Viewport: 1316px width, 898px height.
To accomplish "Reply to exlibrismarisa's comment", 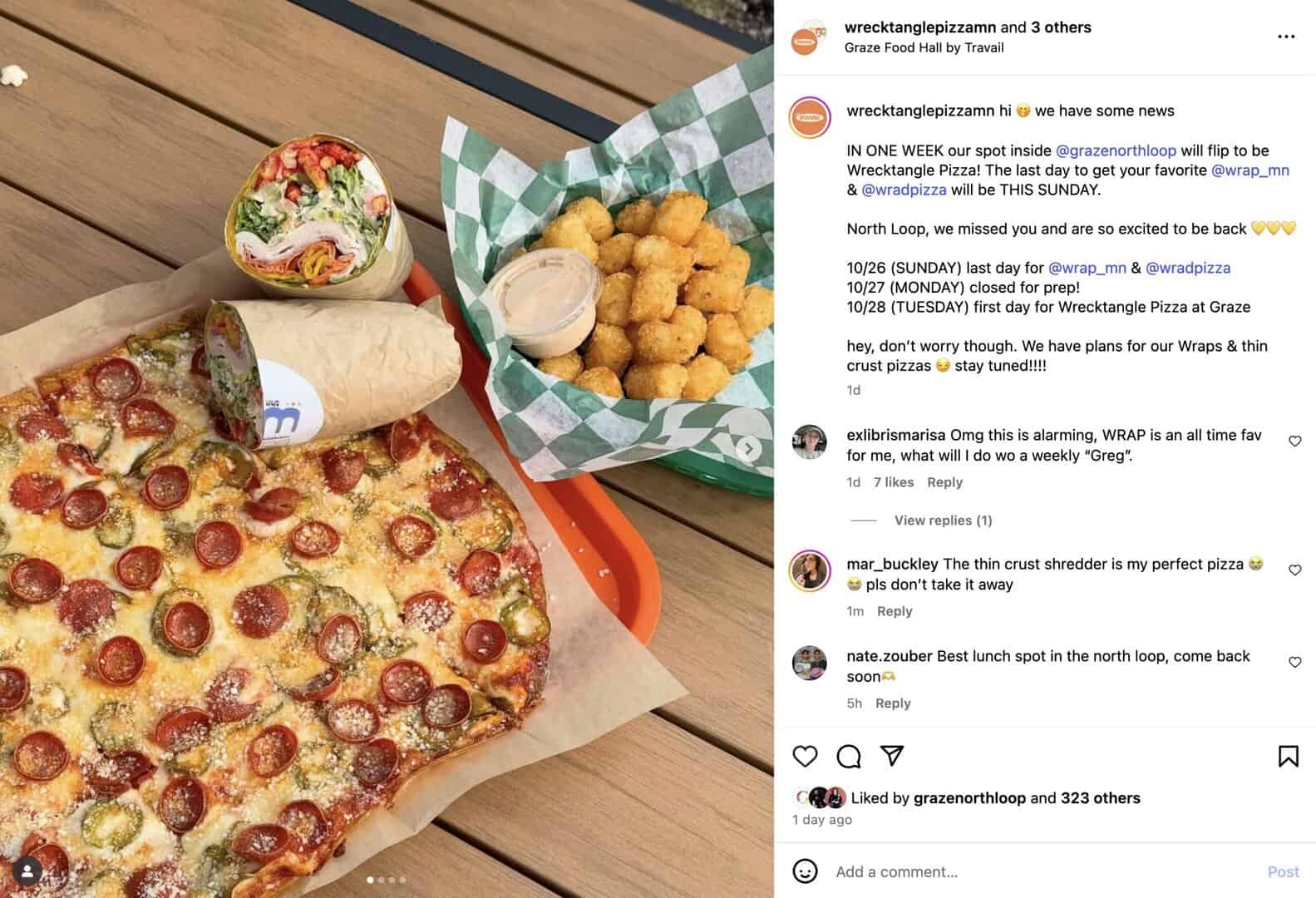I will coord(944,482).
